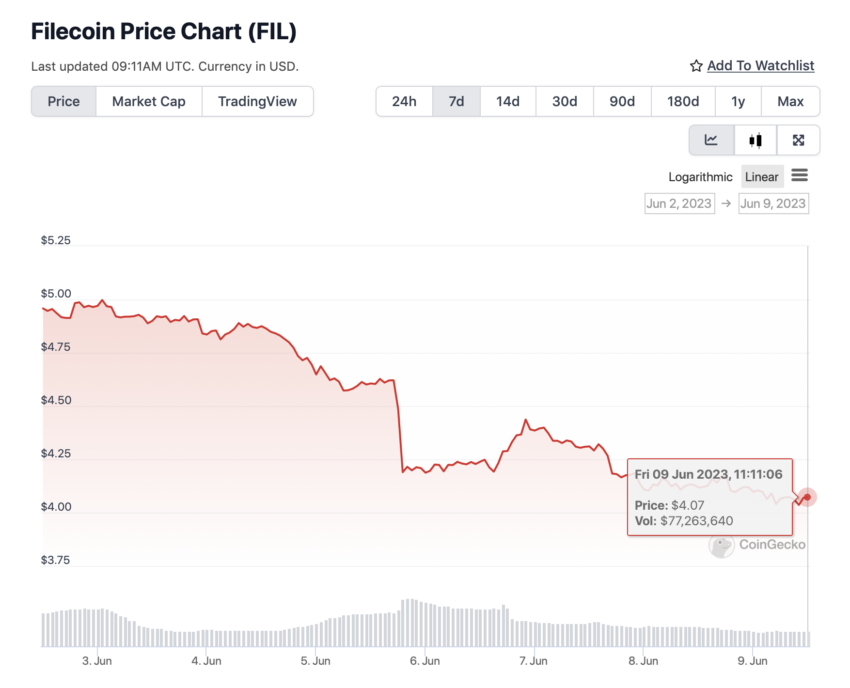Open the Jun 9, 2023 end date field
Screen dimensions: 850x688
[x=773, y=204]
